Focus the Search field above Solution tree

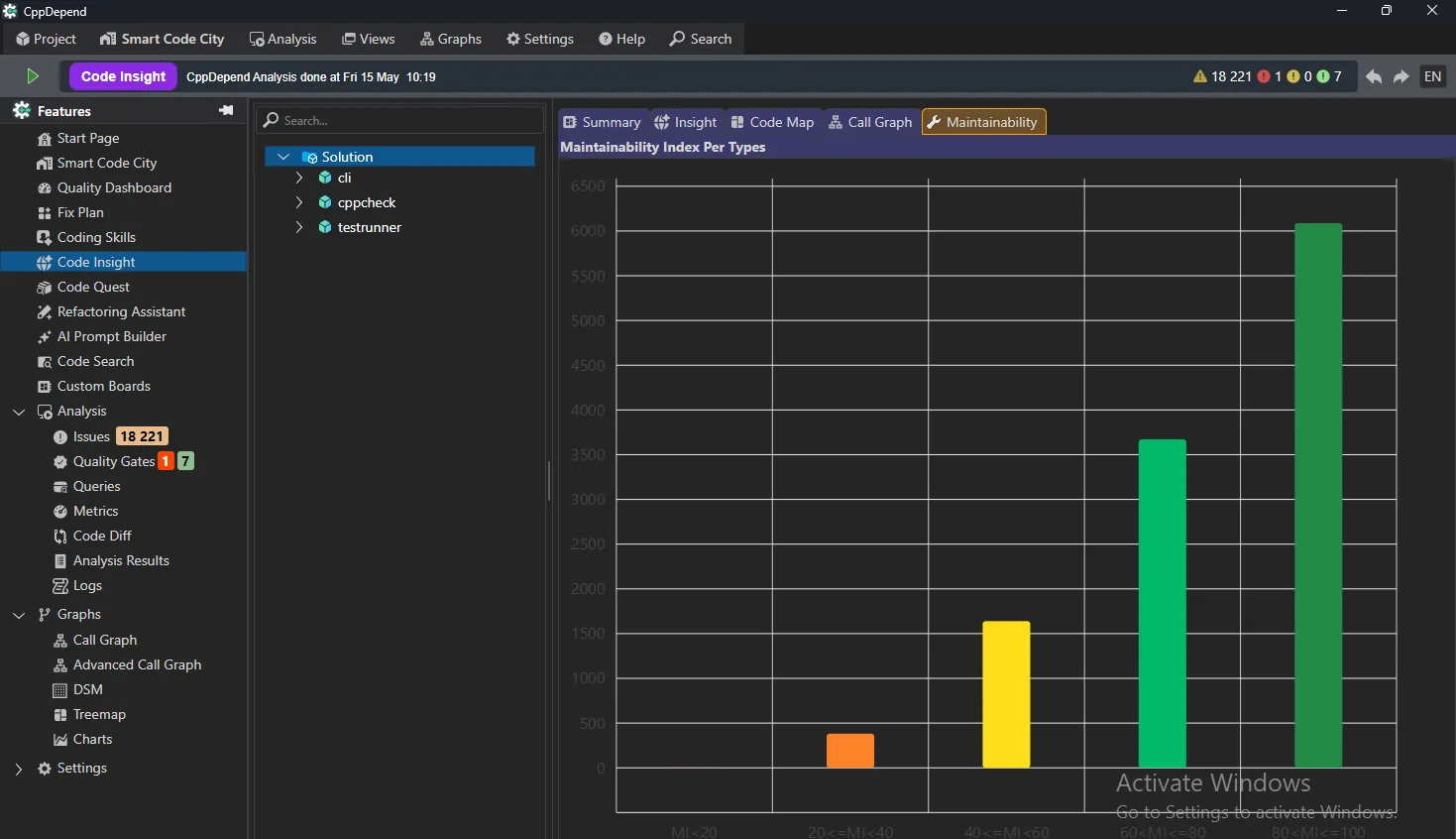pos(400,120)
